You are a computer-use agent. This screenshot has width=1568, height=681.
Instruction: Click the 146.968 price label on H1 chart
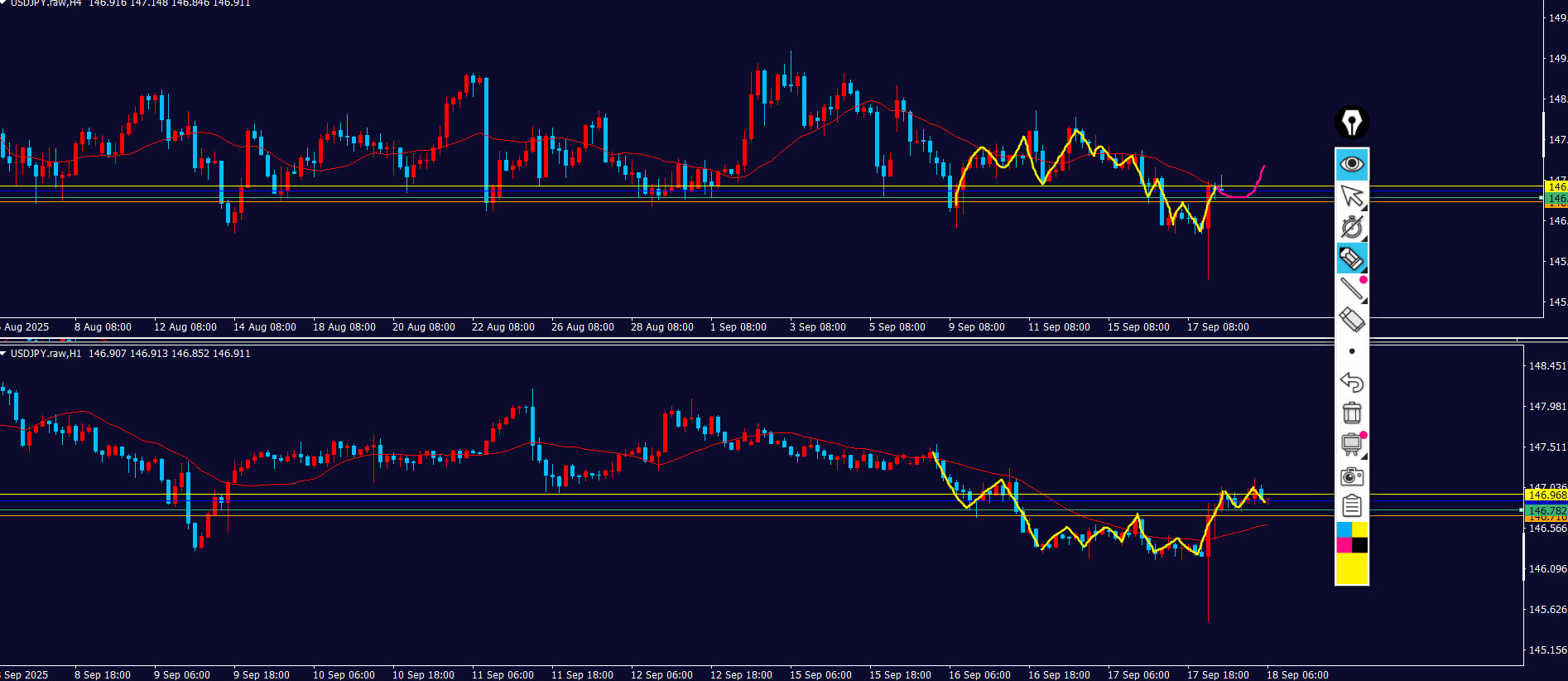click(x=1546, y=495)
